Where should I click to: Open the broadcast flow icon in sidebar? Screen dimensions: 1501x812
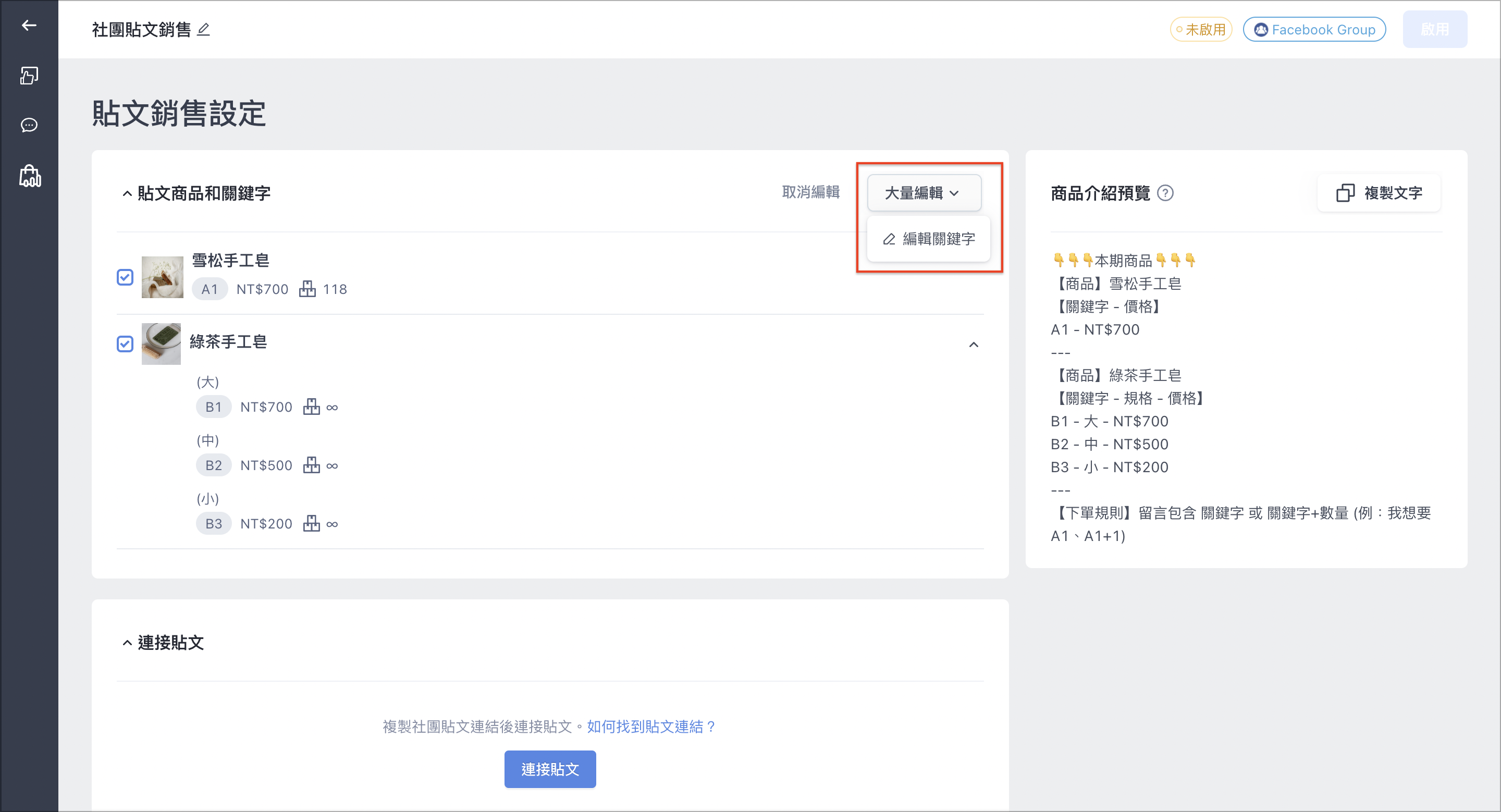pos(29,75)
